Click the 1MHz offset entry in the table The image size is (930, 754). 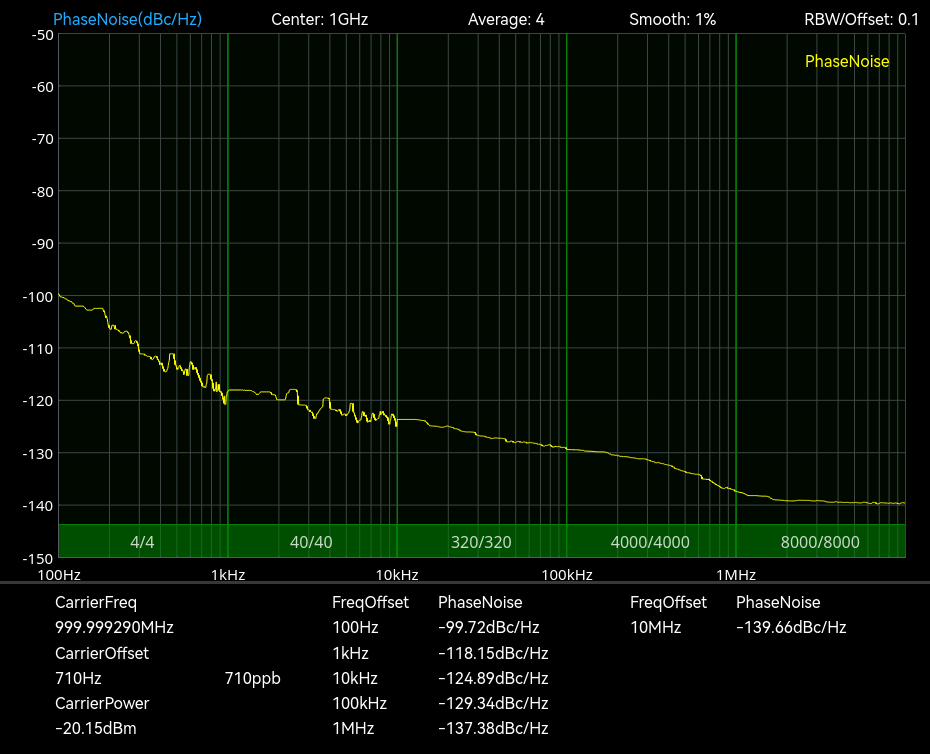(x=353, y=728)
